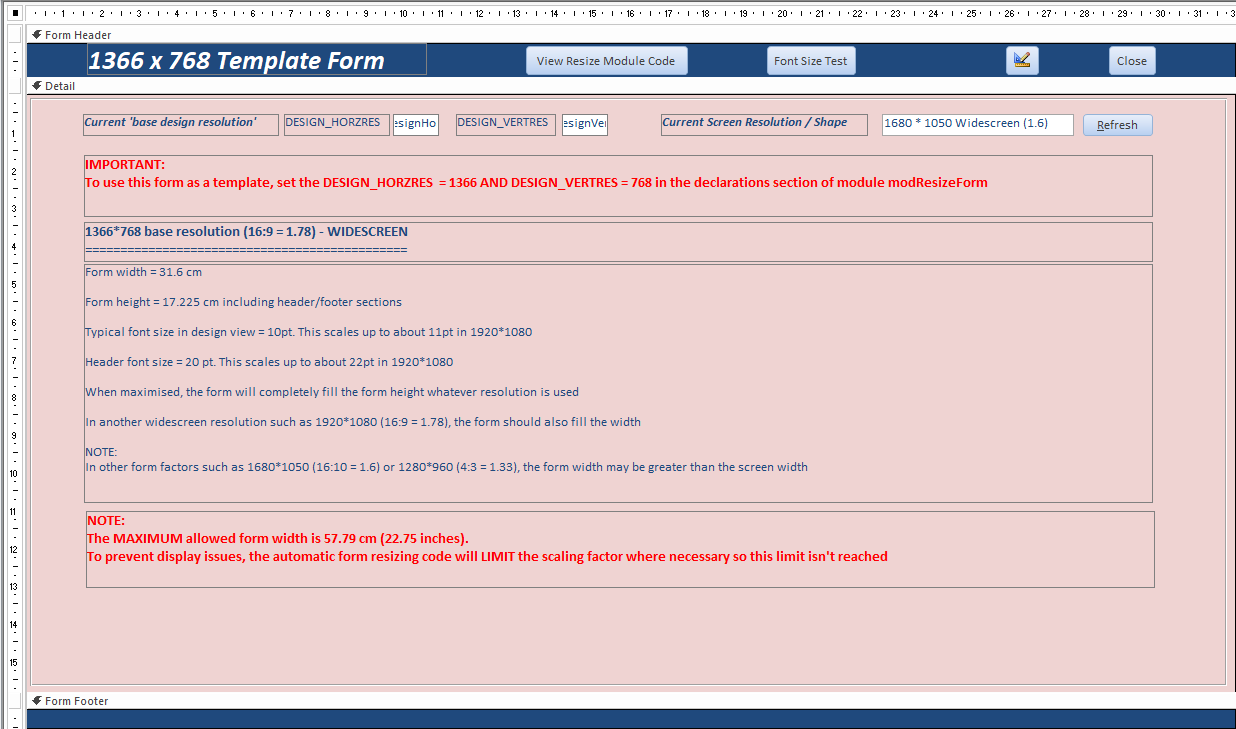This screenshot has height=729, width=1236.
Task: Click the red IMPORTANT text box
Action: click(618, 186)
